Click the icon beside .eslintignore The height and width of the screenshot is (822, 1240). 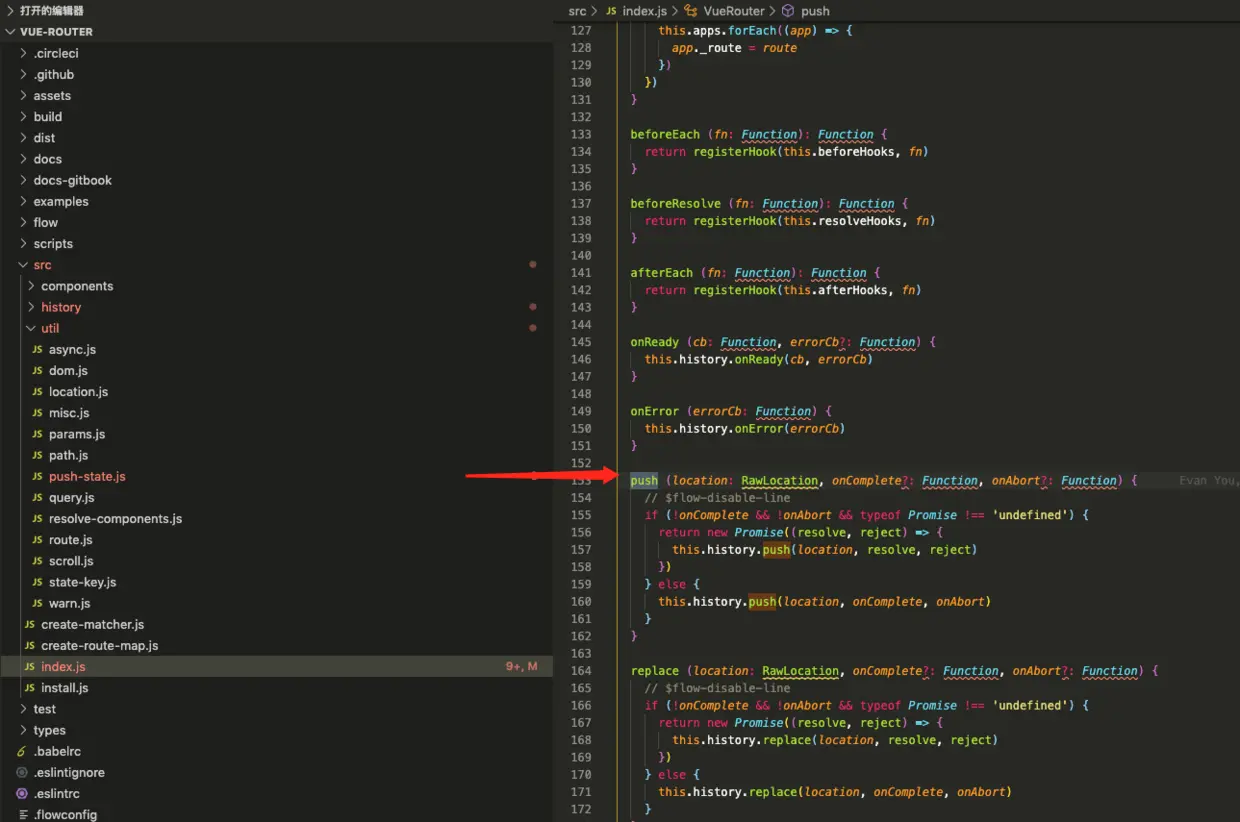(22, 773)
